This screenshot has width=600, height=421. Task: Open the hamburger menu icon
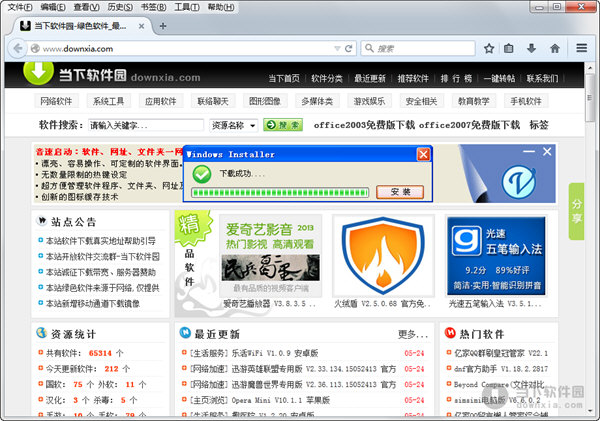[x=582, y=48]
